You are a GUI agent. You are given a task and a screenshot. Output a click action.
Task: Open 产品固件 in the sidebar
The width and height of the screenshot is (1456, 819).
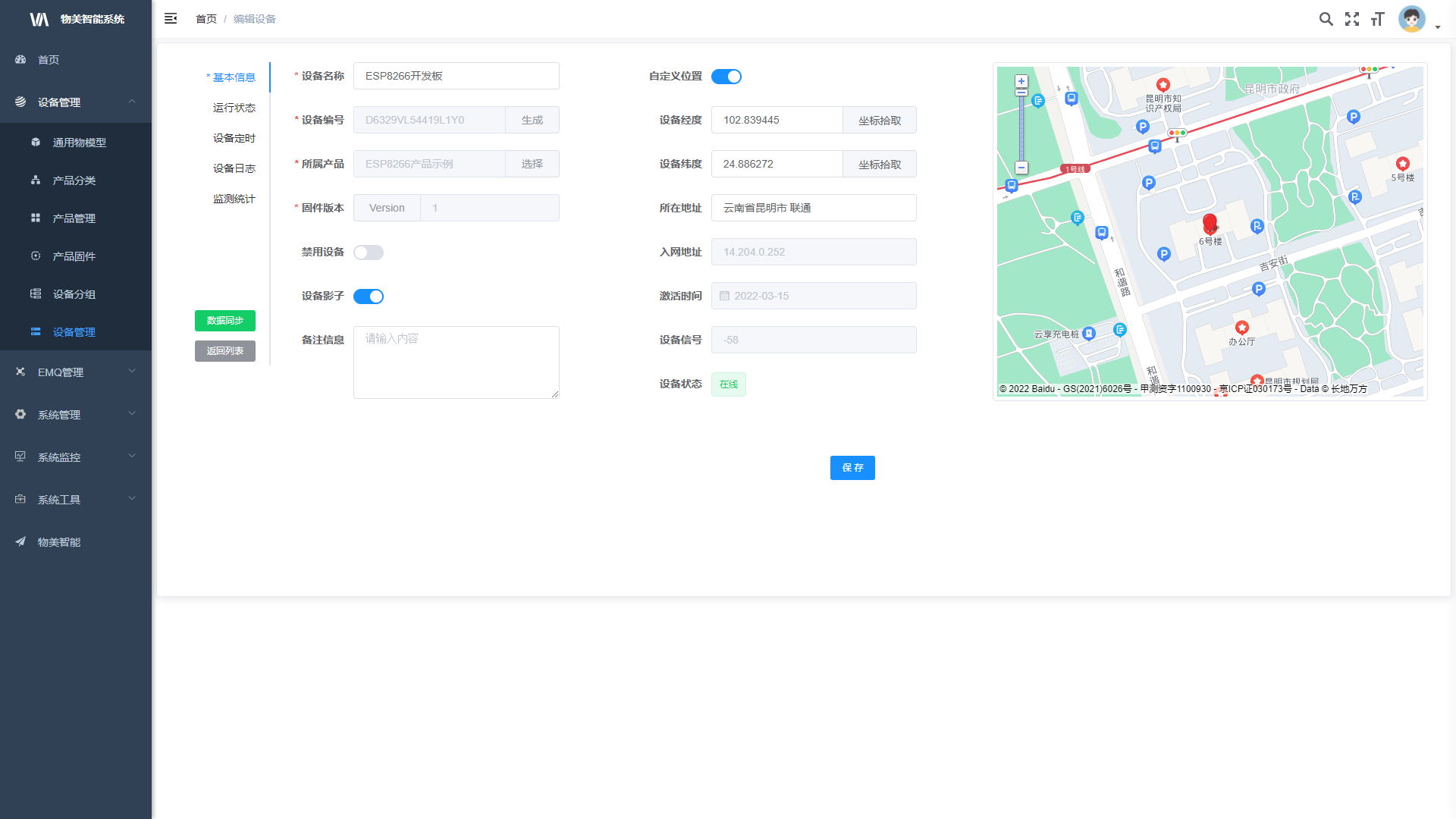[x=74, y=256]
